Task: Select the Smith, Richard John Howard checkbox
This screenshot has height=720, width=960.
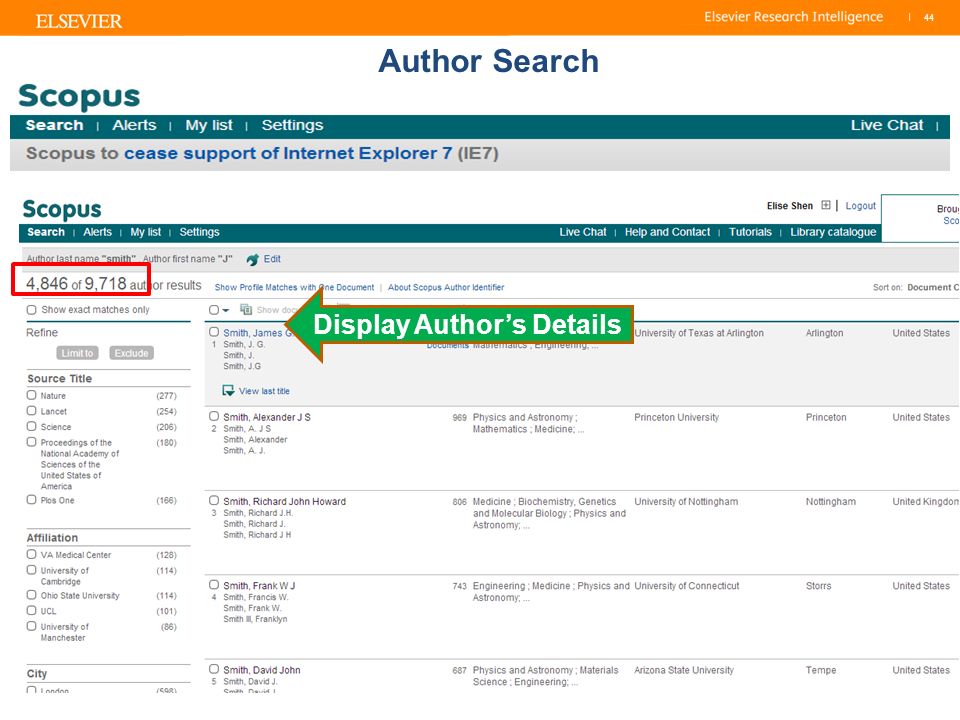Action: tap(214, 501)
